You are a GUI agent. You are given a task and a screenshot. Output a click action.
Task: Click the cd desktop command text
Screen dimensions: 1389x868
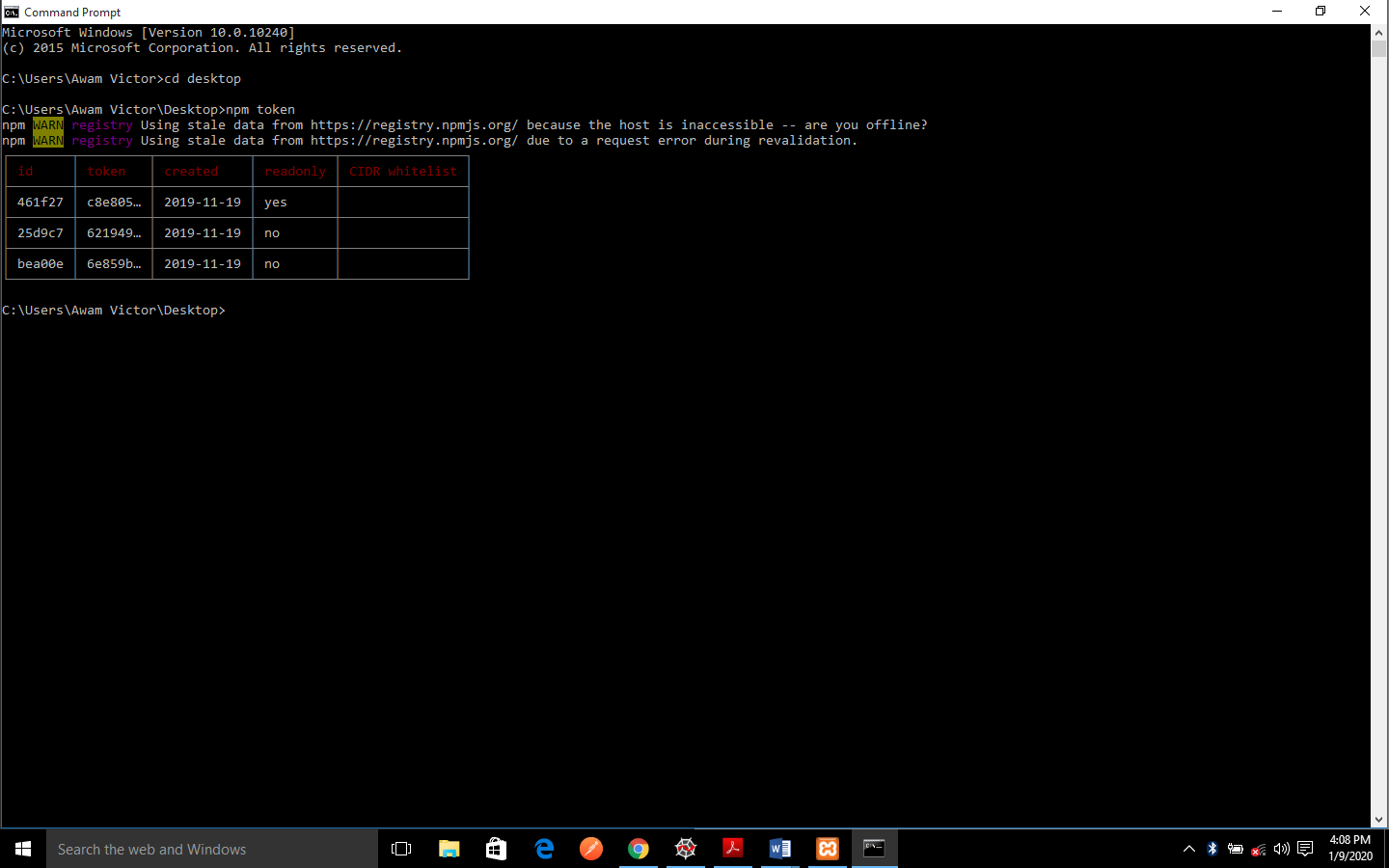coord(203,79)
